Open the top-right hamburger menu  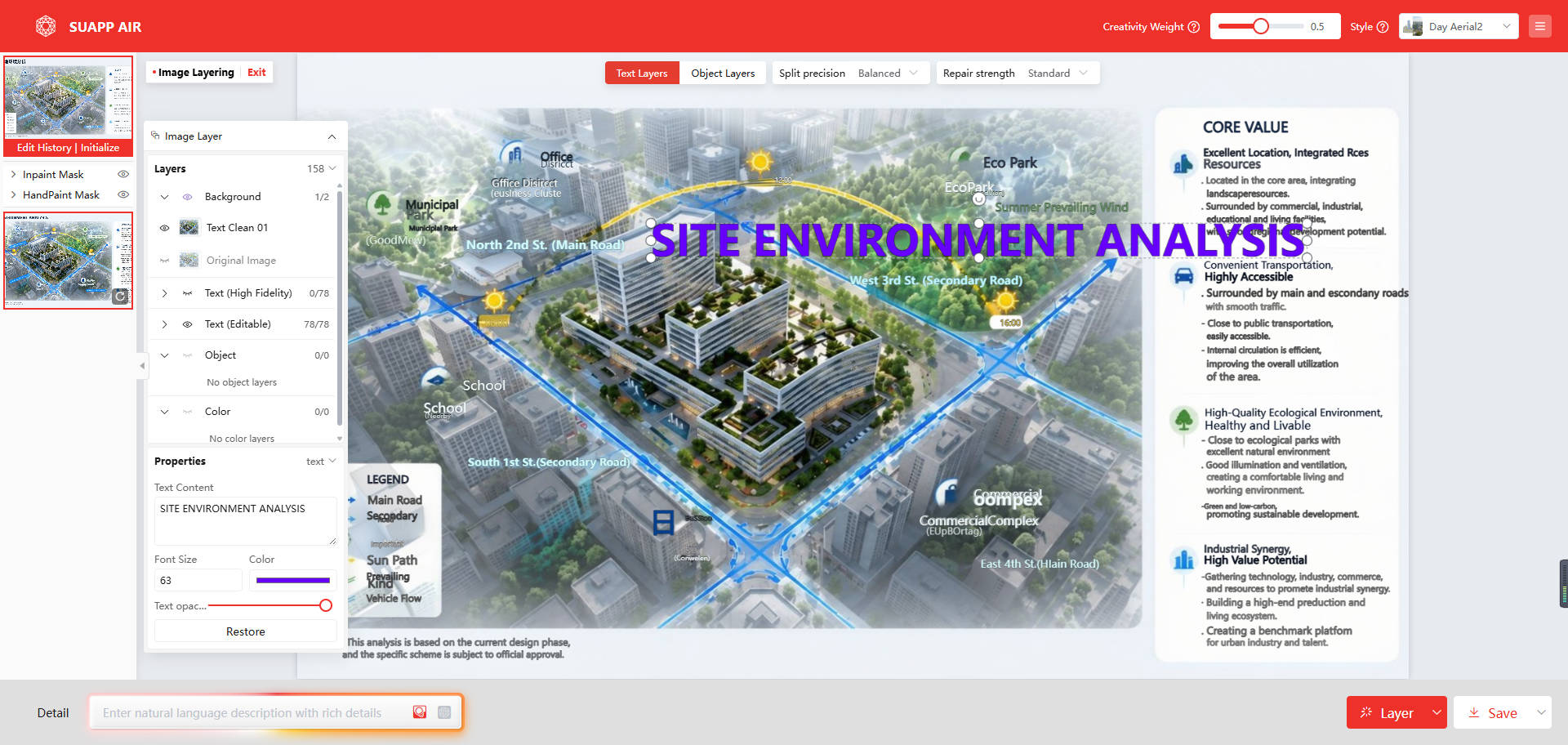coord(1540,26)
